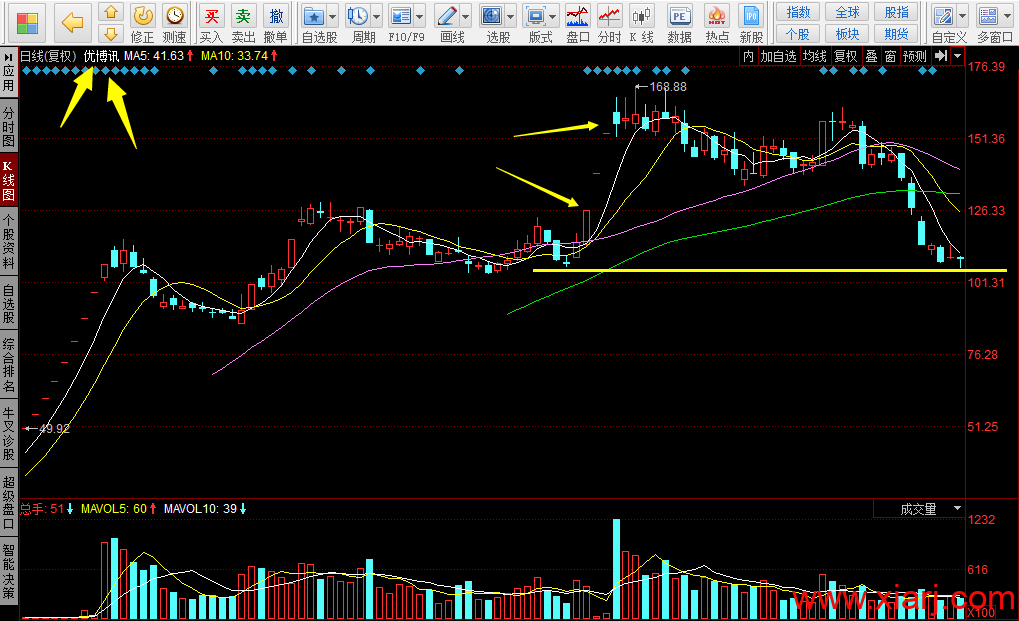Expand the F10/F9 dropdown arrow
Viewport: 1019px width, 621px height.
click(x=420, y=17)
